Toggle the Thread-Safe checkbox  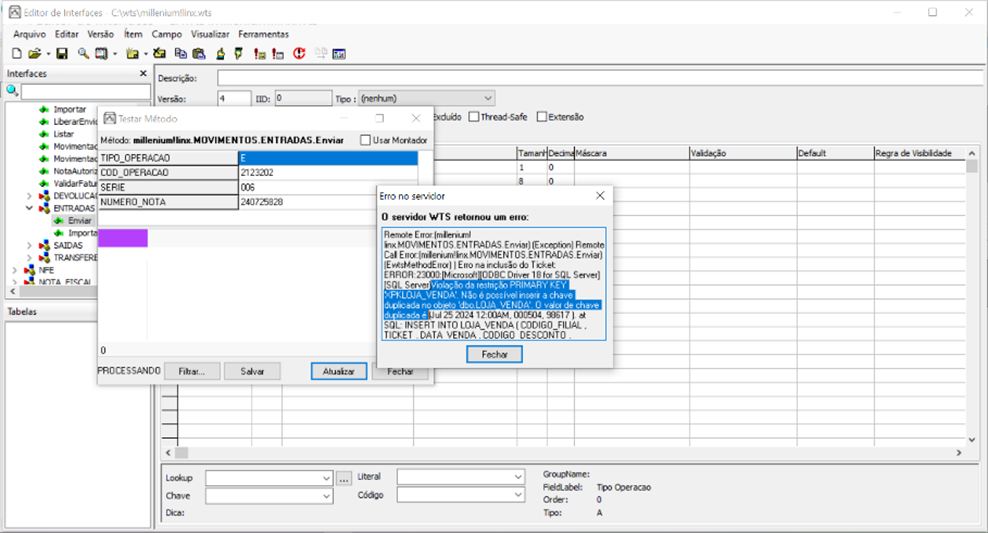tap(473, 117)
